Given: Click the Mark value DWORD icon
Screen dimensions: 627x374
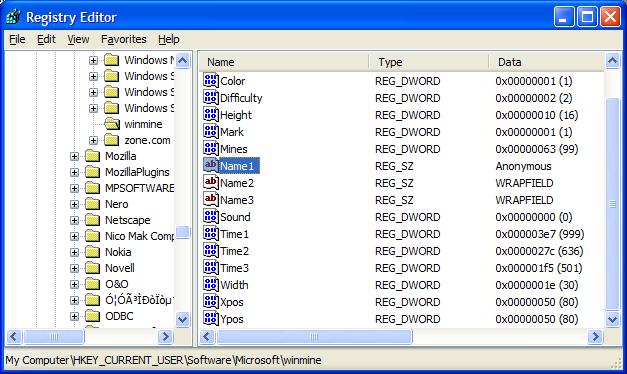Looking at the screenshot, I should [211, 132].
